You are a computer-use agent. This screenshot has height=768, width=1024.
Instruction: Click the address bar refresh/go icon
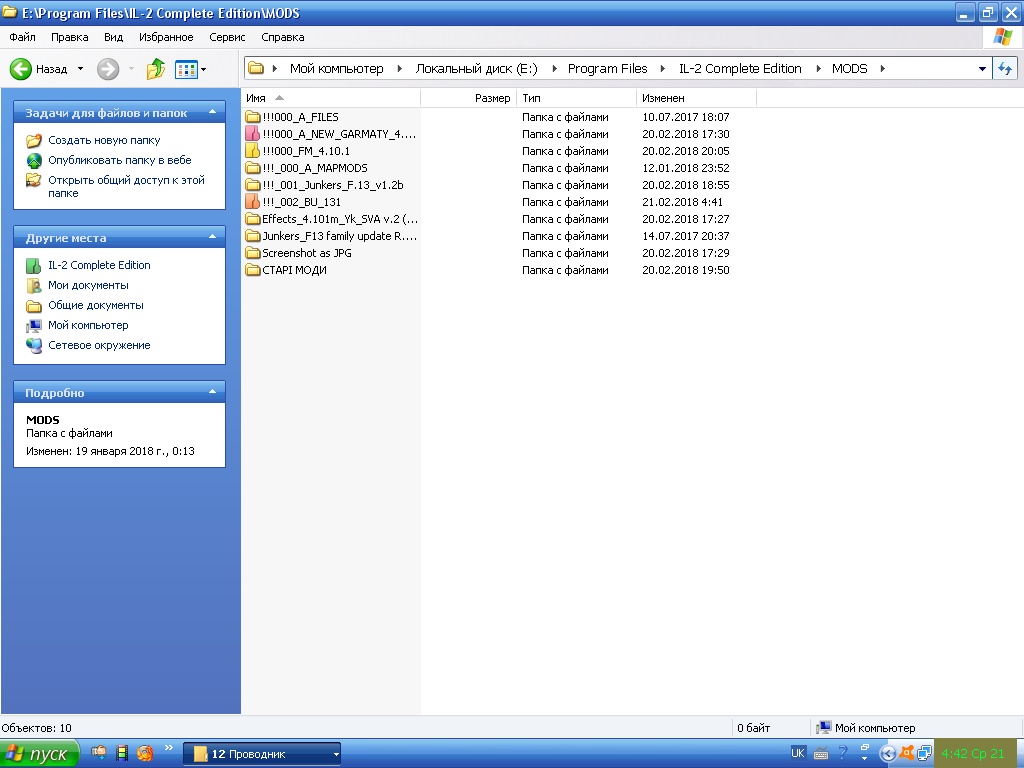(1004, 69)
